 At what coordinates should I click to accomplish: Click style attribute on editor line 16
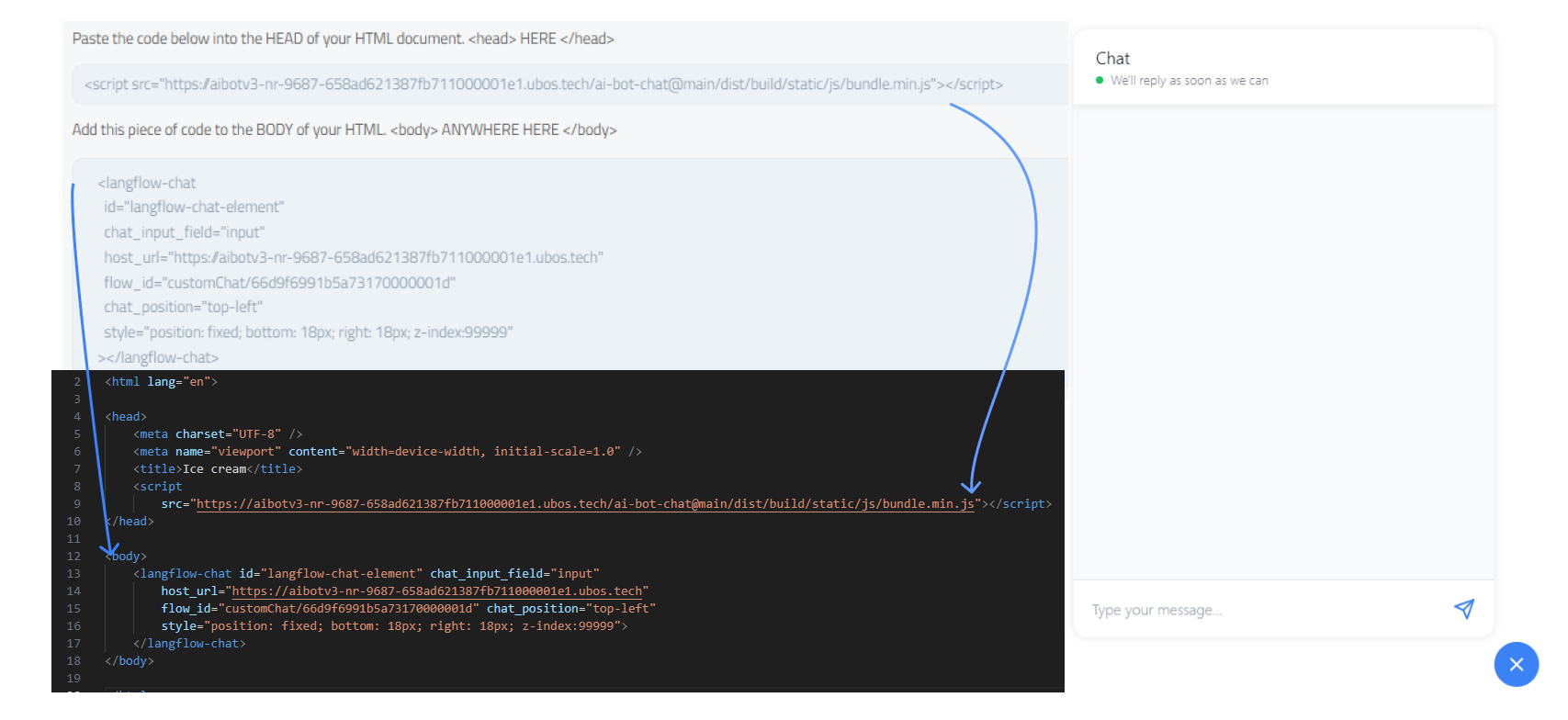tap(394, 626)
